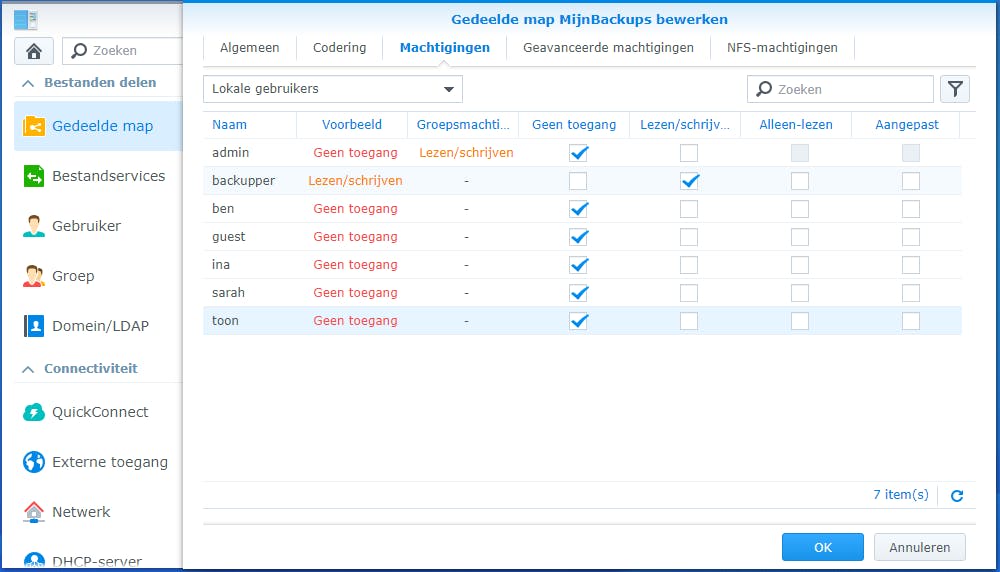Uncheck Geen toegang for guest
Image resolution: width=1000 pixels, height=572 pixels.
tap(578, 237)
